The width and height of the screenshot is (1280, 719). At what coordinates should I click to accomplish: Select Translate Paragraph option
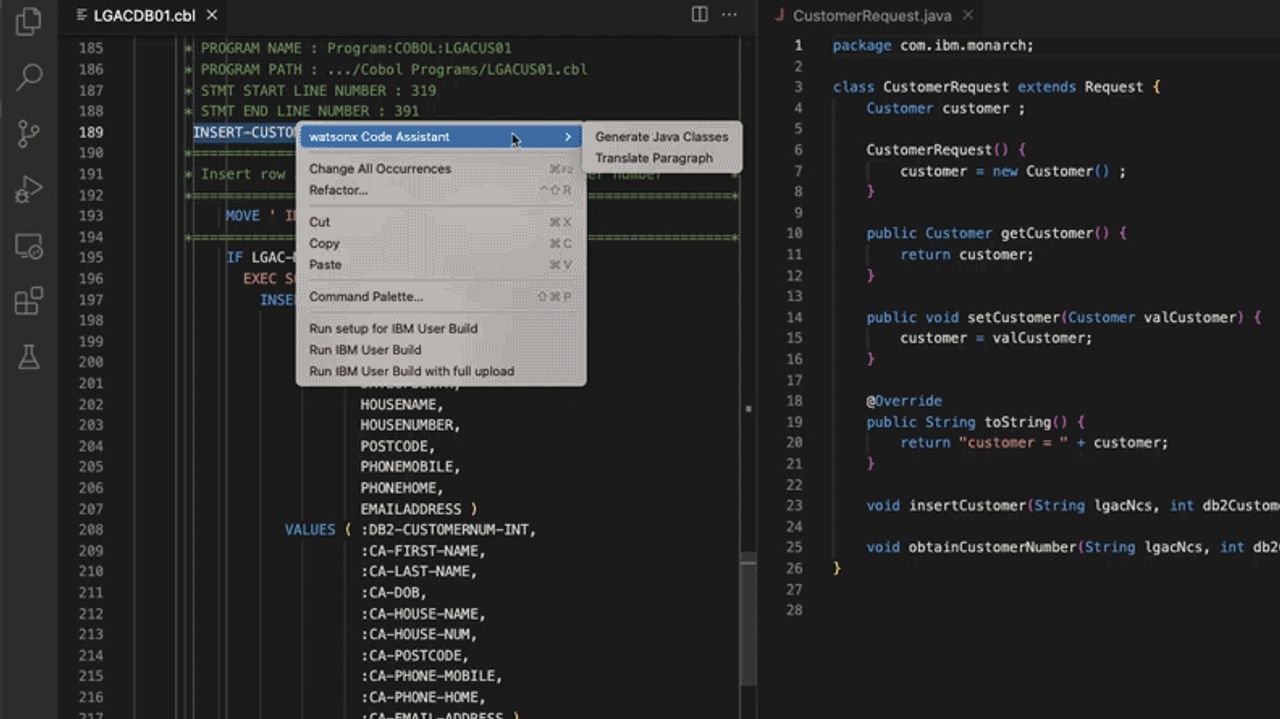(x=654, y=158)
